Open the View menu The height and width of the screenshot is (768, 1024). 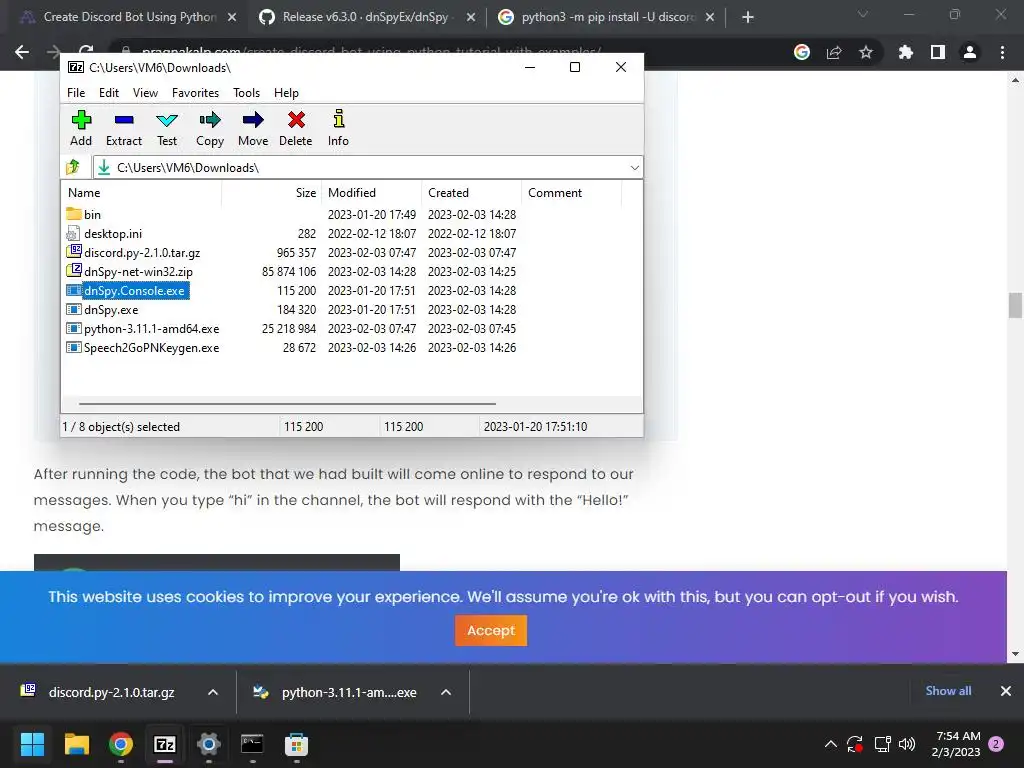[x=145, y=93]
